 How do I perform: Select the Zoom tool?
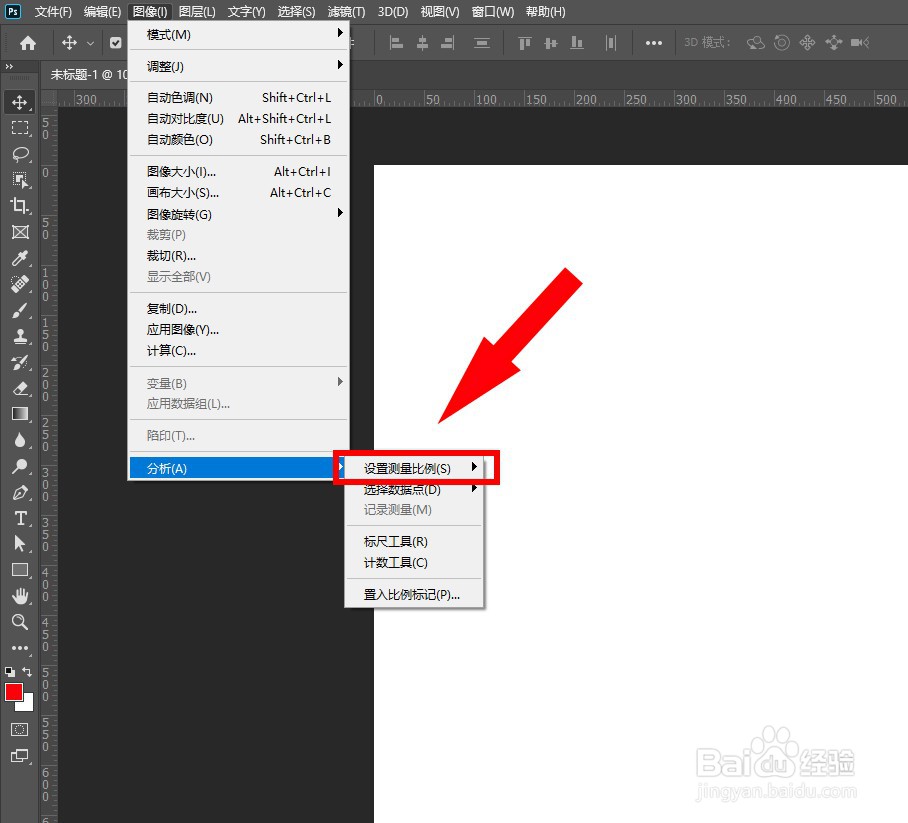click(x=20, y=622)
